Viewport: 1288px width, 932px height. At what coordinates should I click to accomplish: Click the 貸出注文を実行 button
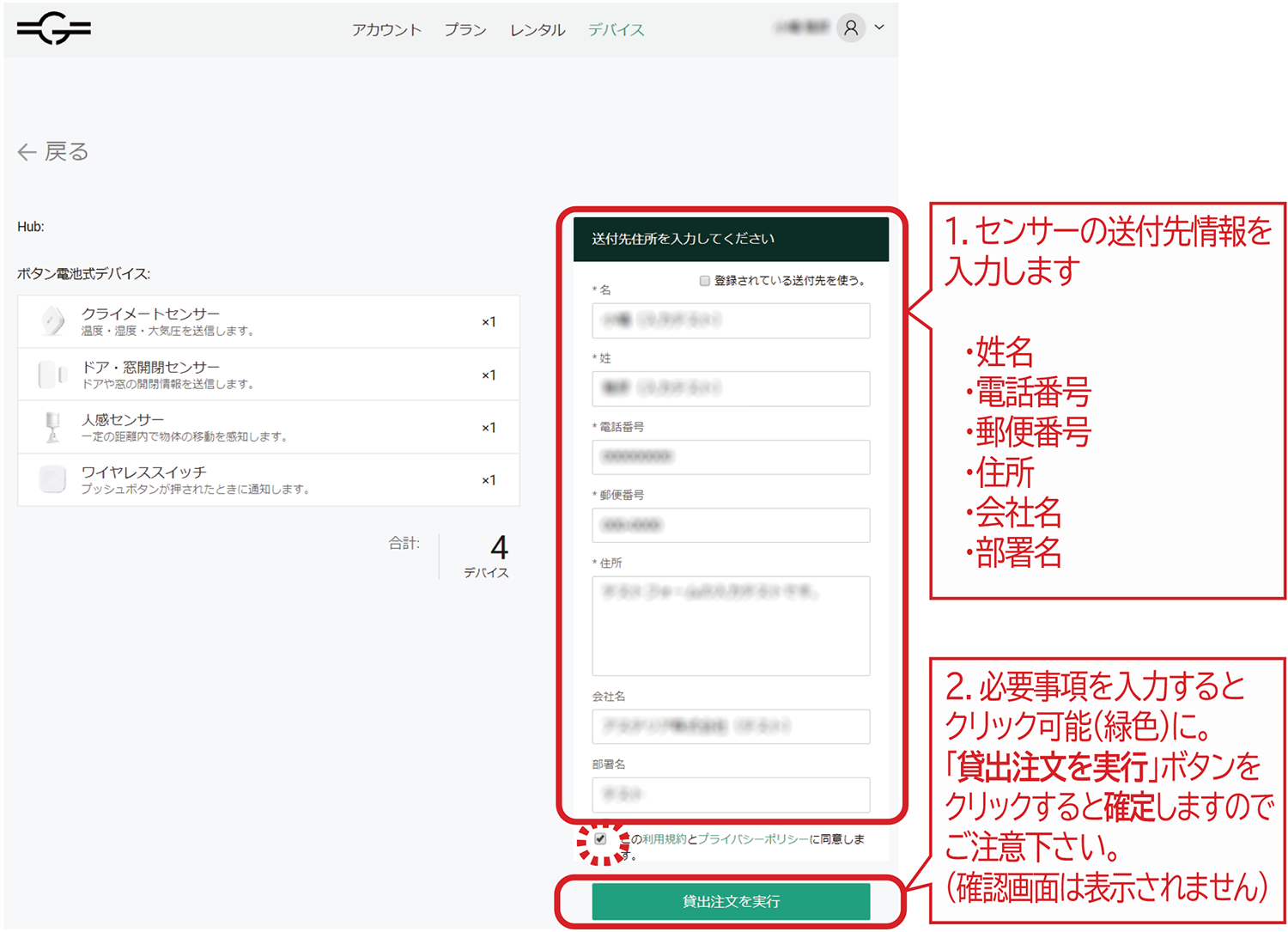click(731, 901)
